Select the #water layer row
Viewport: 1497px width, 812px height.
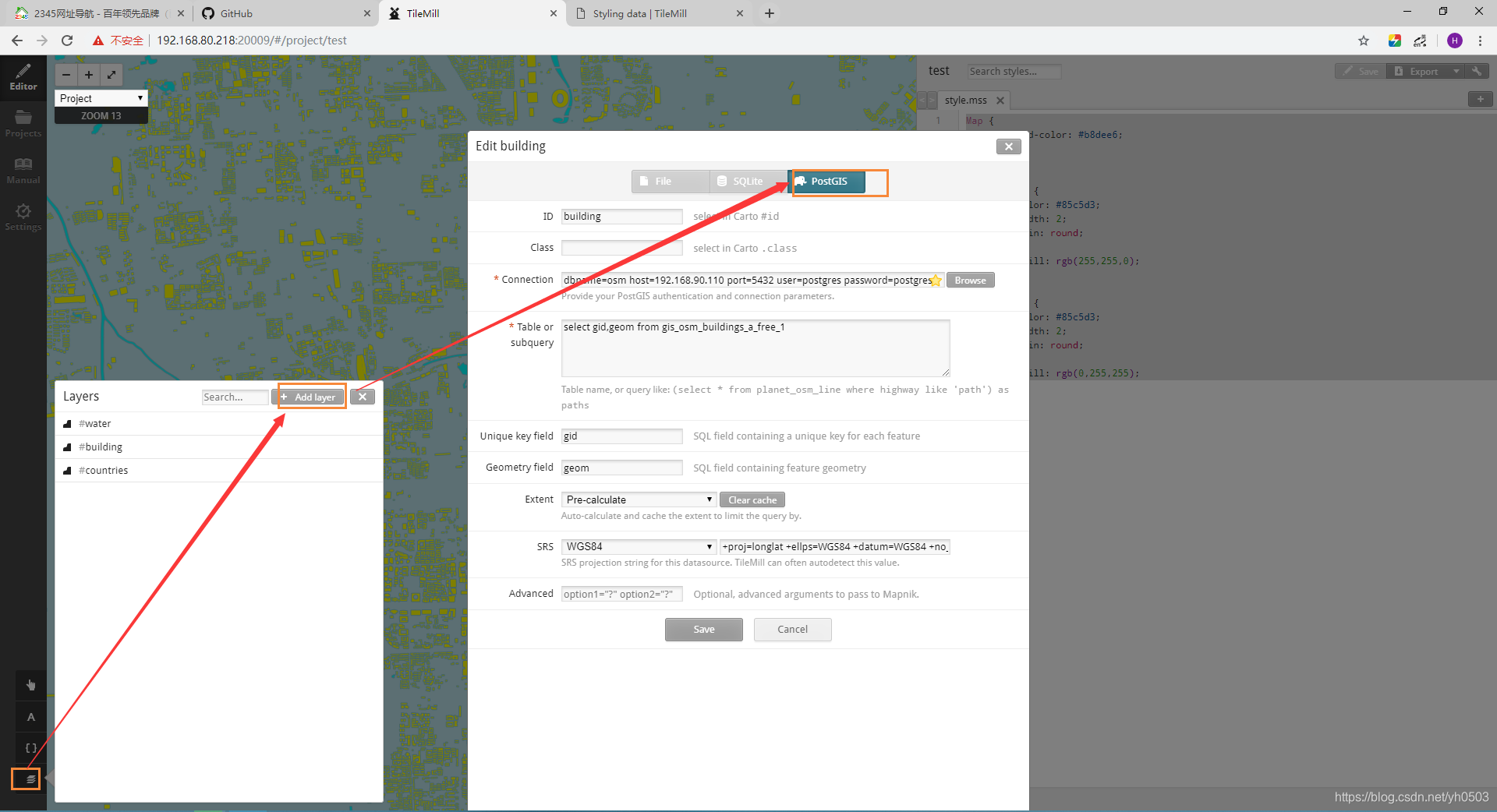click(x=218, y=424)
